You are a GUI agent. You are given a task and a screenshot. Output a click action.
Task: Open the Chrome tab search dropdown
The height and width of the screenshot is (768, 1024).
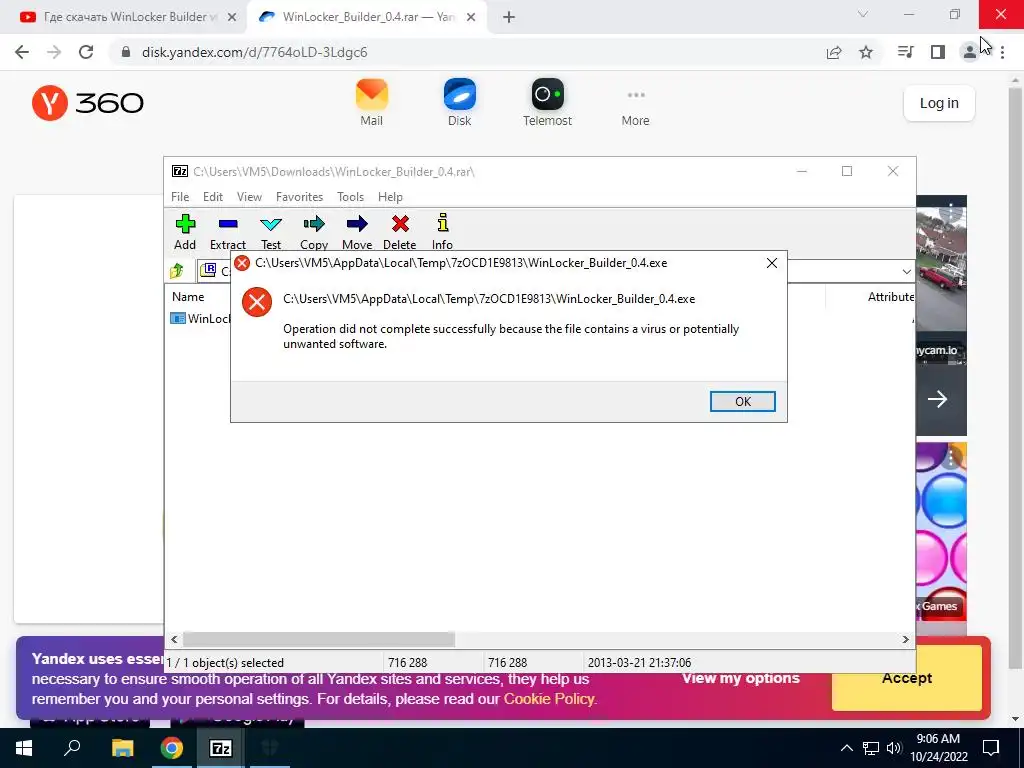(x=863, y=14)
